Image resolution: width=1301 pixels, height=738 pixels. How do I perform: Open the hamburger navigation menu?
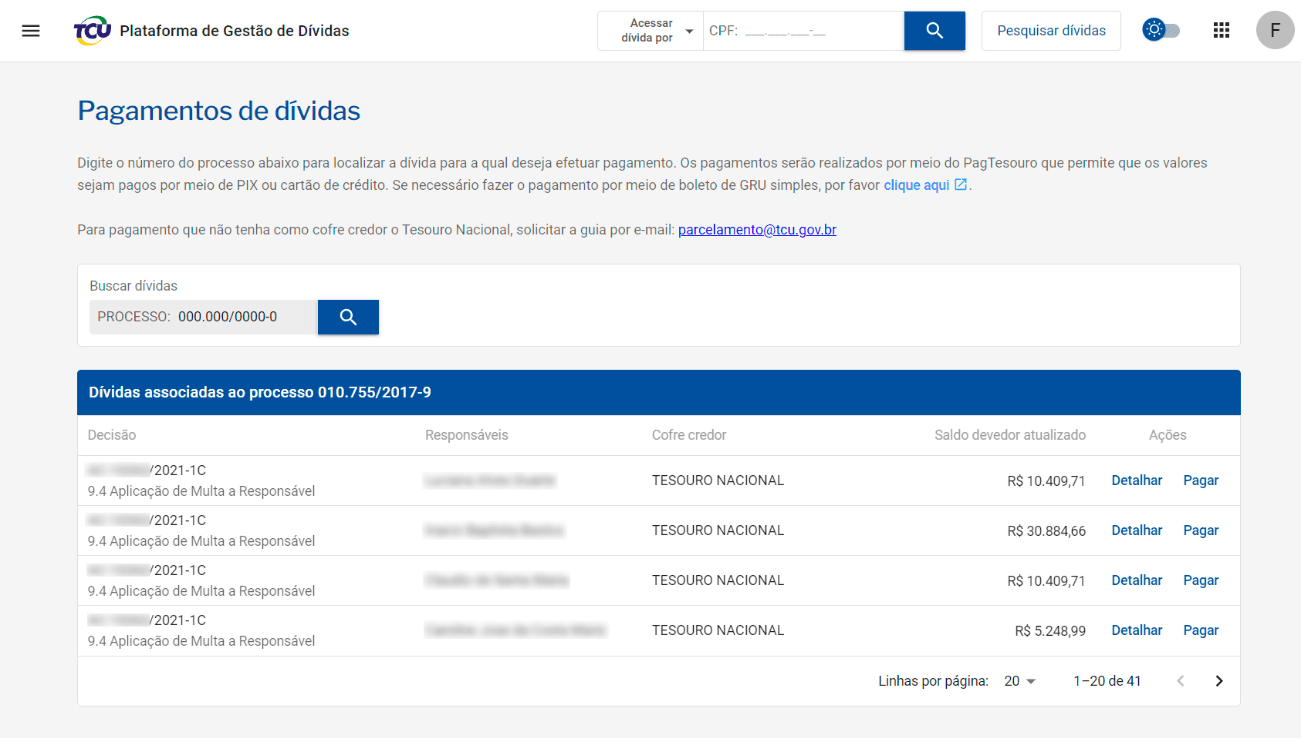31,30
